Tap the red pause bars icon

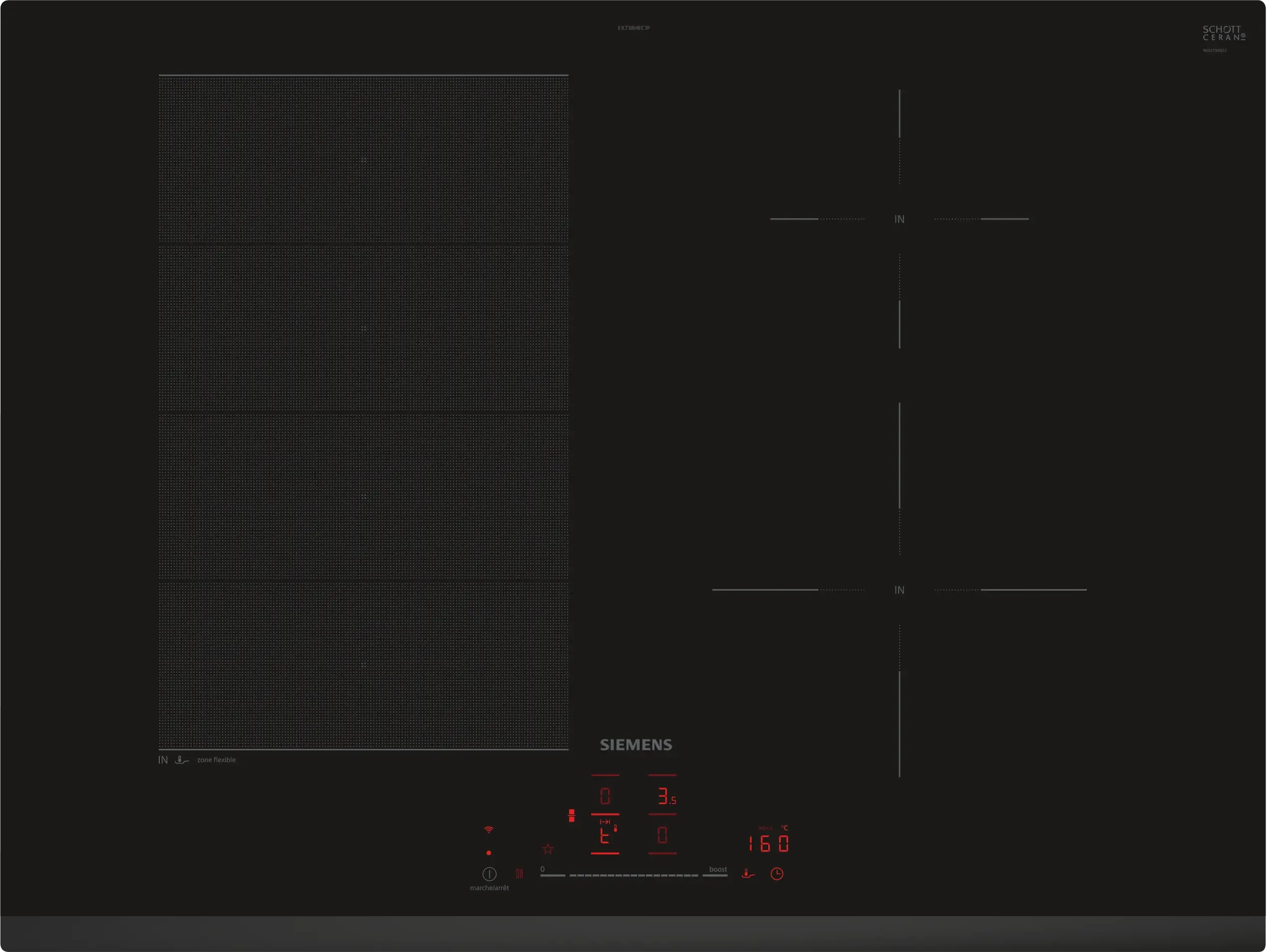pos(519,873)
